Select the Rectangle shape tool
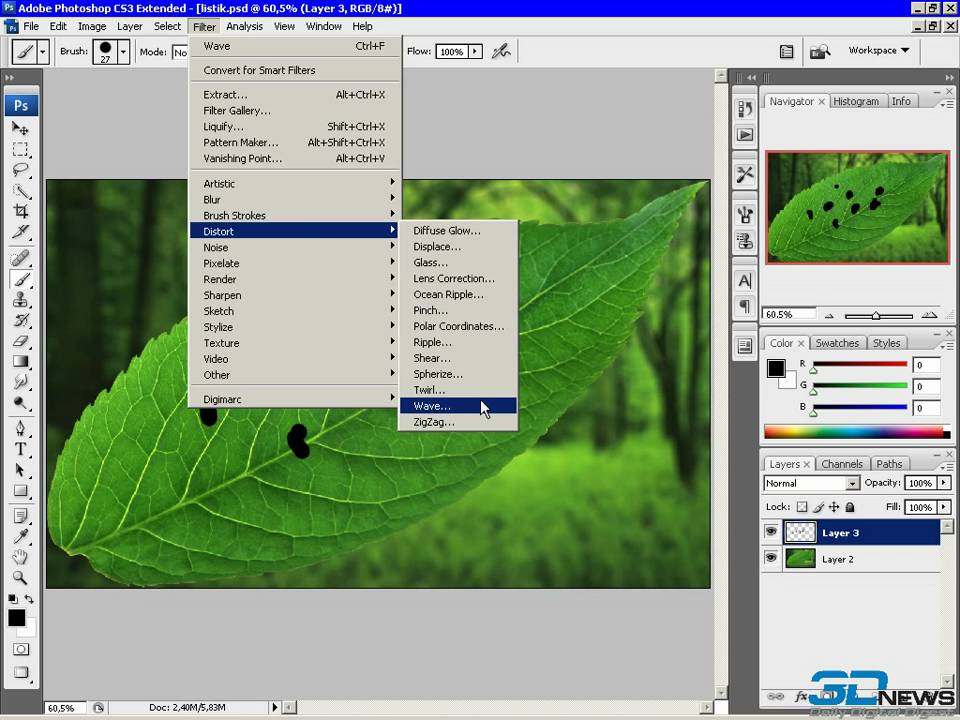Screen dimensions: 960x720 [20, 490]
